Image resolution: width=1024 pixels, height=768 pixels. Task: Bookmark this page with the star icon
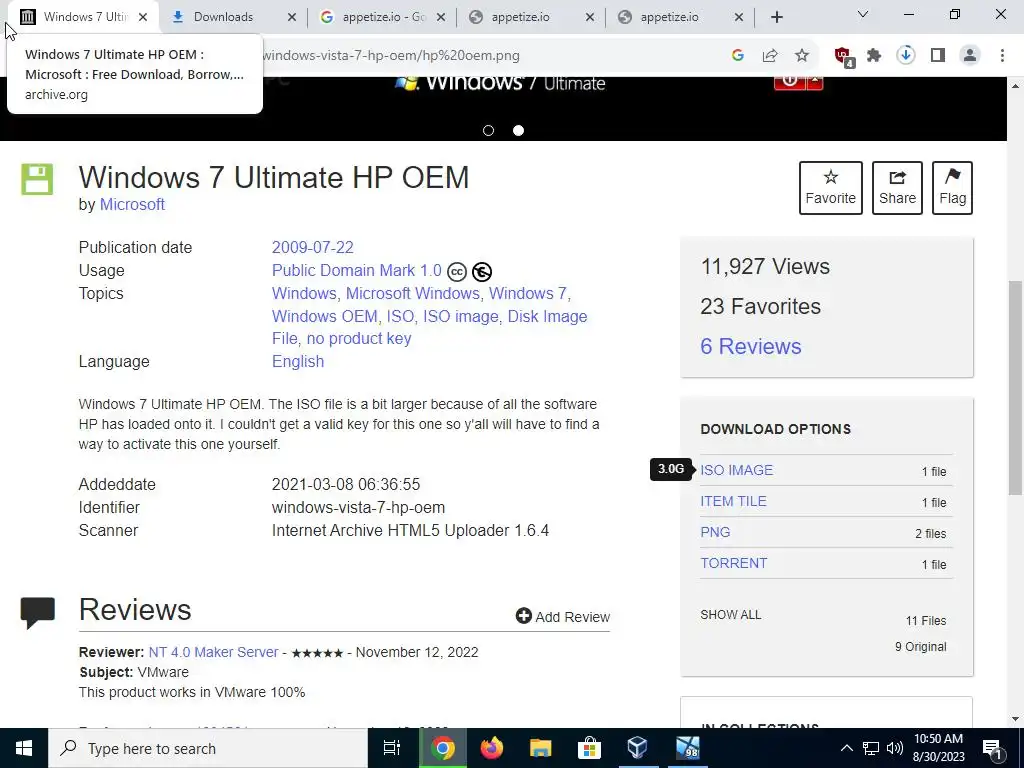[x=802, y=56]
